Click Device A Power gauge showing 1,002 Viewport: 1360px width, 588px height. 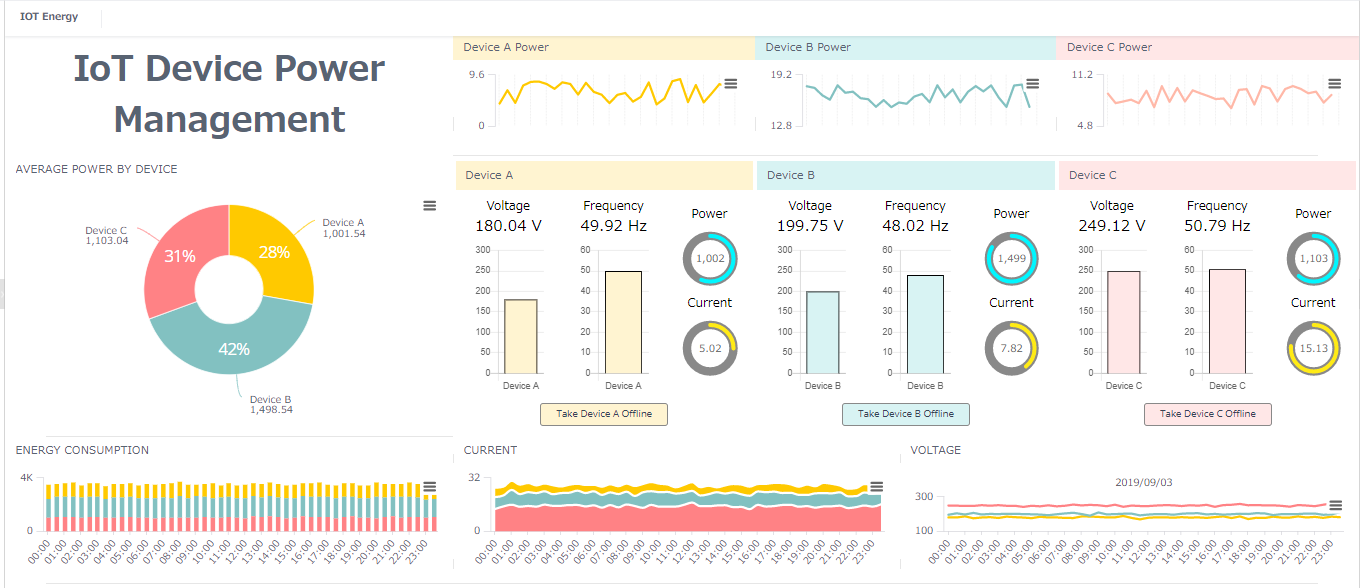tap(710, 259)
